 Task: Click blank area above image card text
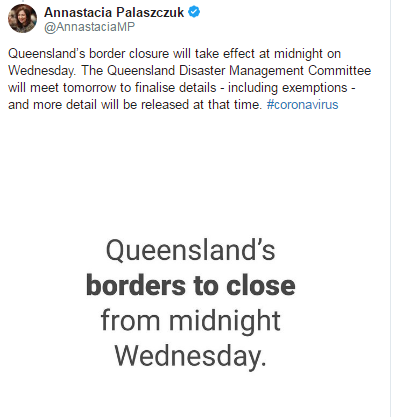click(x=190, y=173)
